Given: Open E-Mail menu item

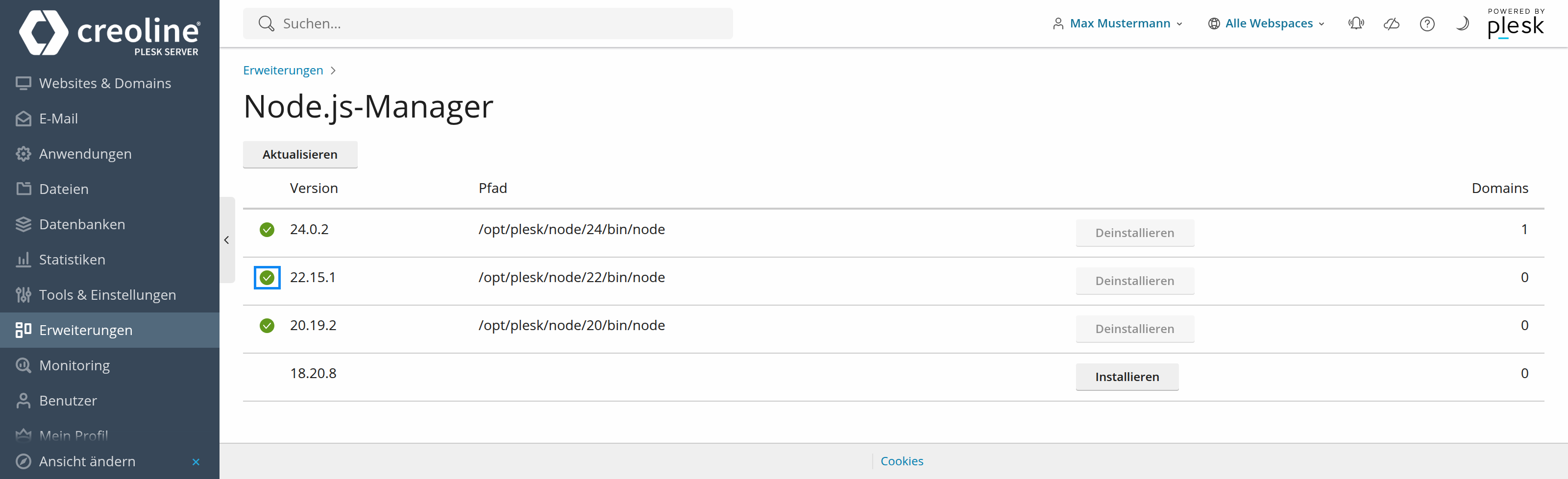Looking at the screenshot, I should 110,119.
